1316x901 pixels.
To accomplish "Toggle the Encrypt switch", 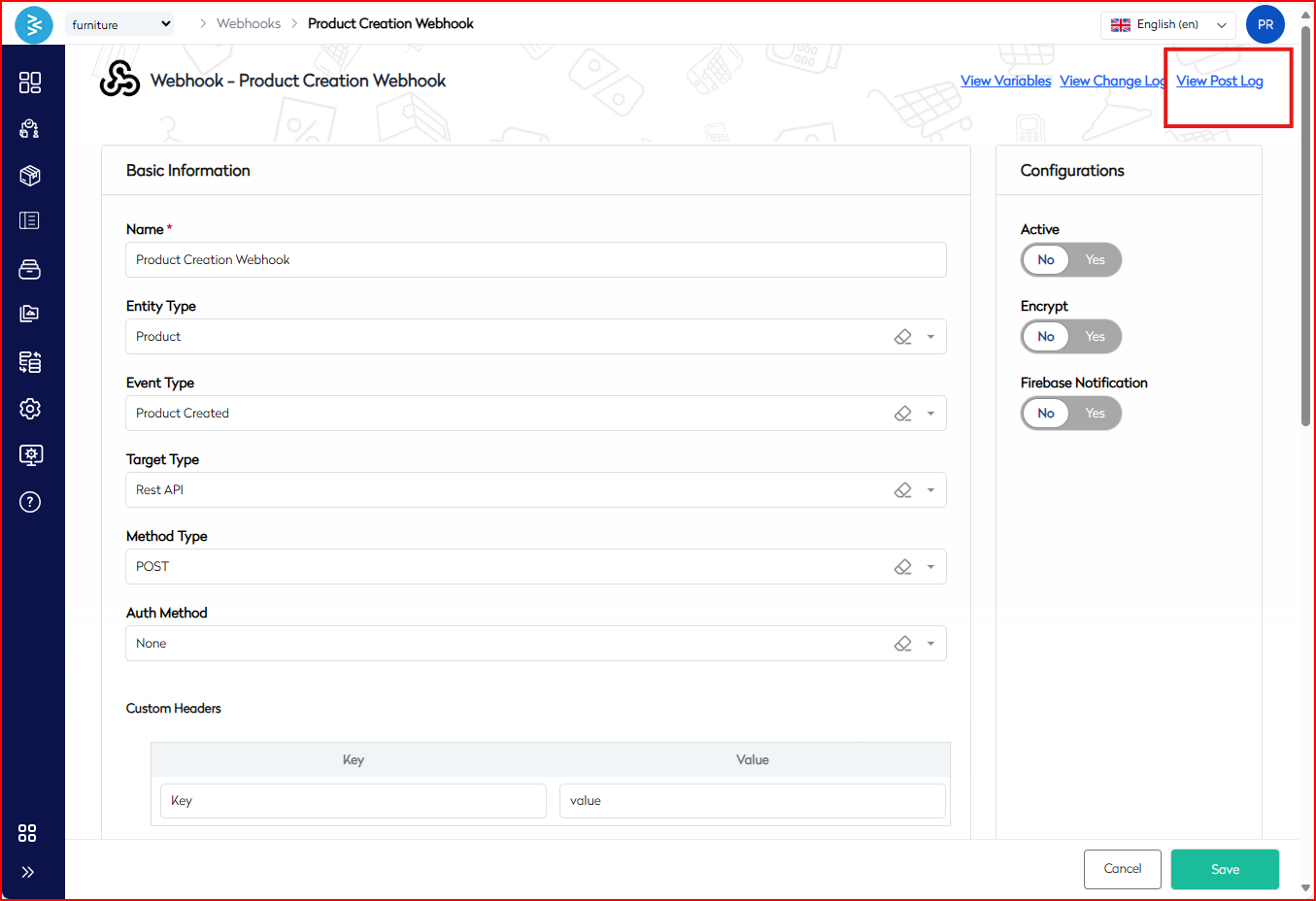I will [x=1070, y=337].
